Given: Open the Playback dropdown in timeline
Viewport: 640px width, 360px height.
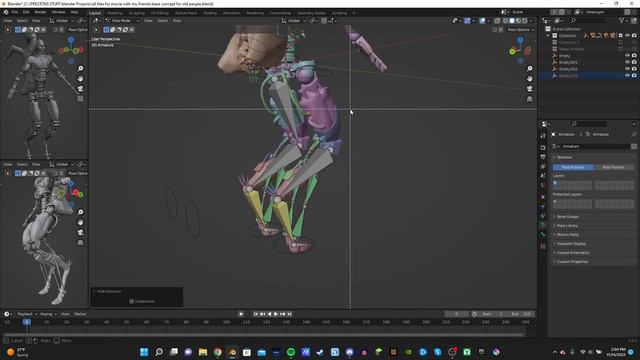Looking at the screenshot, I should (x=27, y=314).
